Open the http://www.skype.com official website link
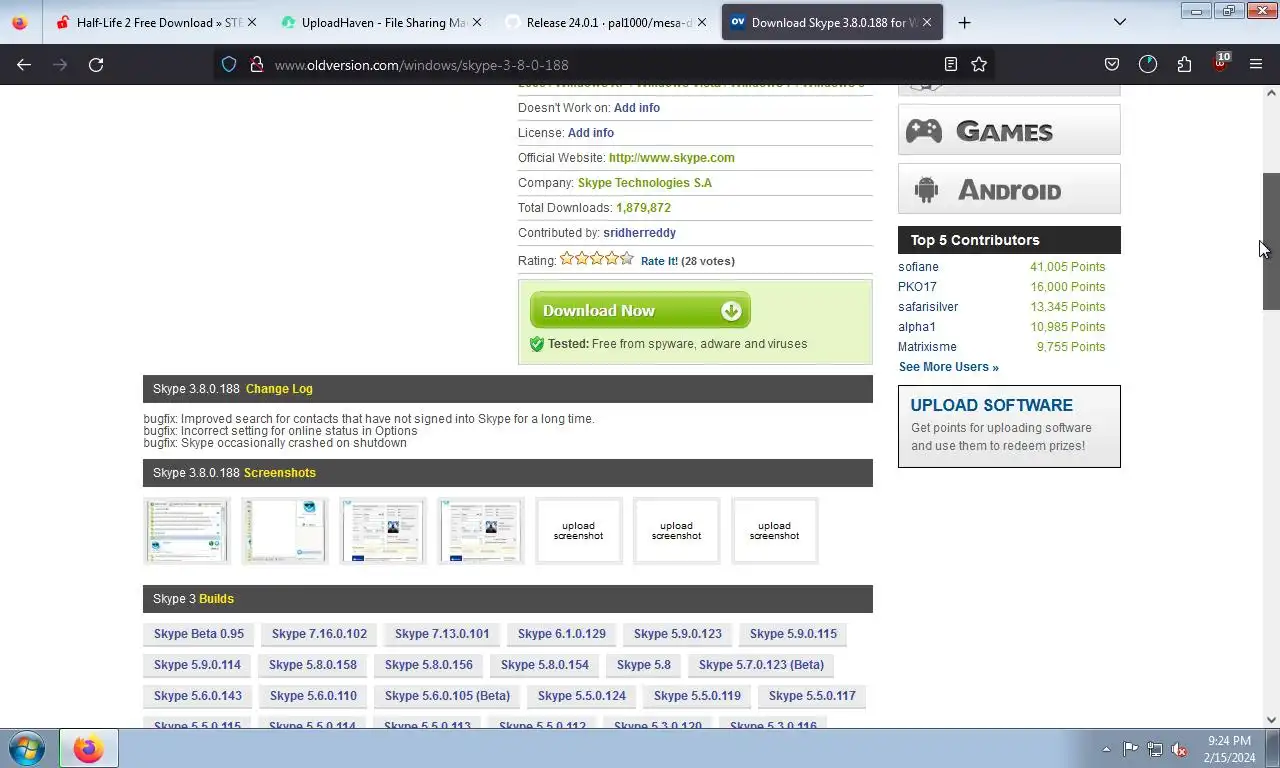This screenshot has width=1280, height=768. (x=671, y=158)
